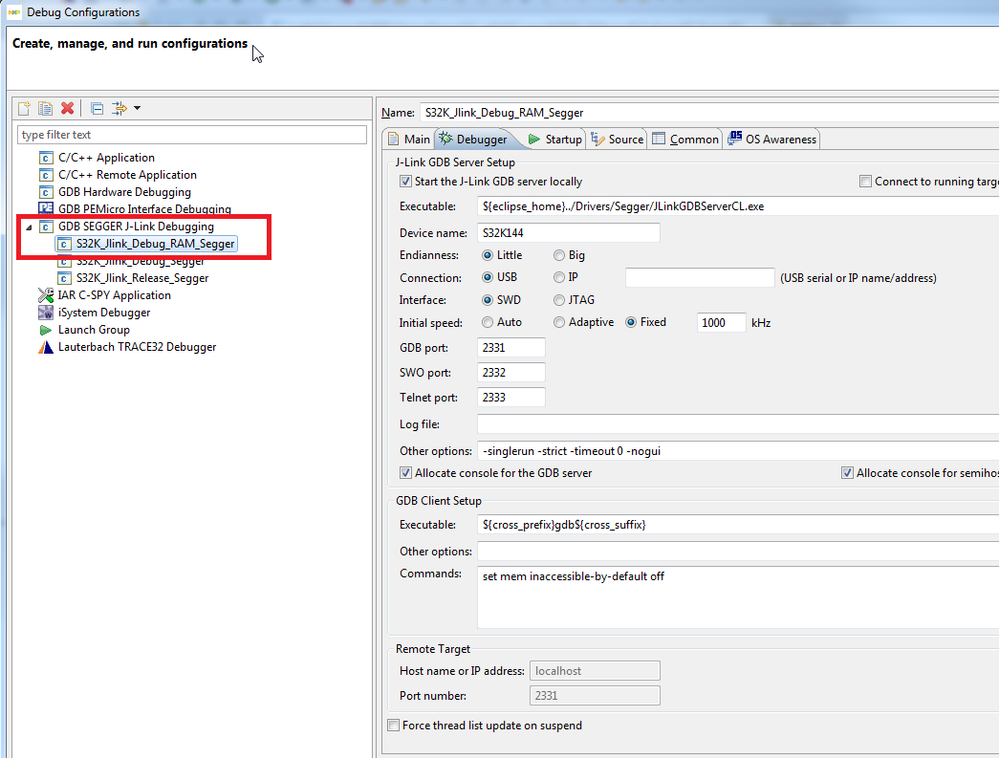This screenshot has width=999, height=758.
Task: Click the C/C++ Application type icon
Action: pos(45,157)
